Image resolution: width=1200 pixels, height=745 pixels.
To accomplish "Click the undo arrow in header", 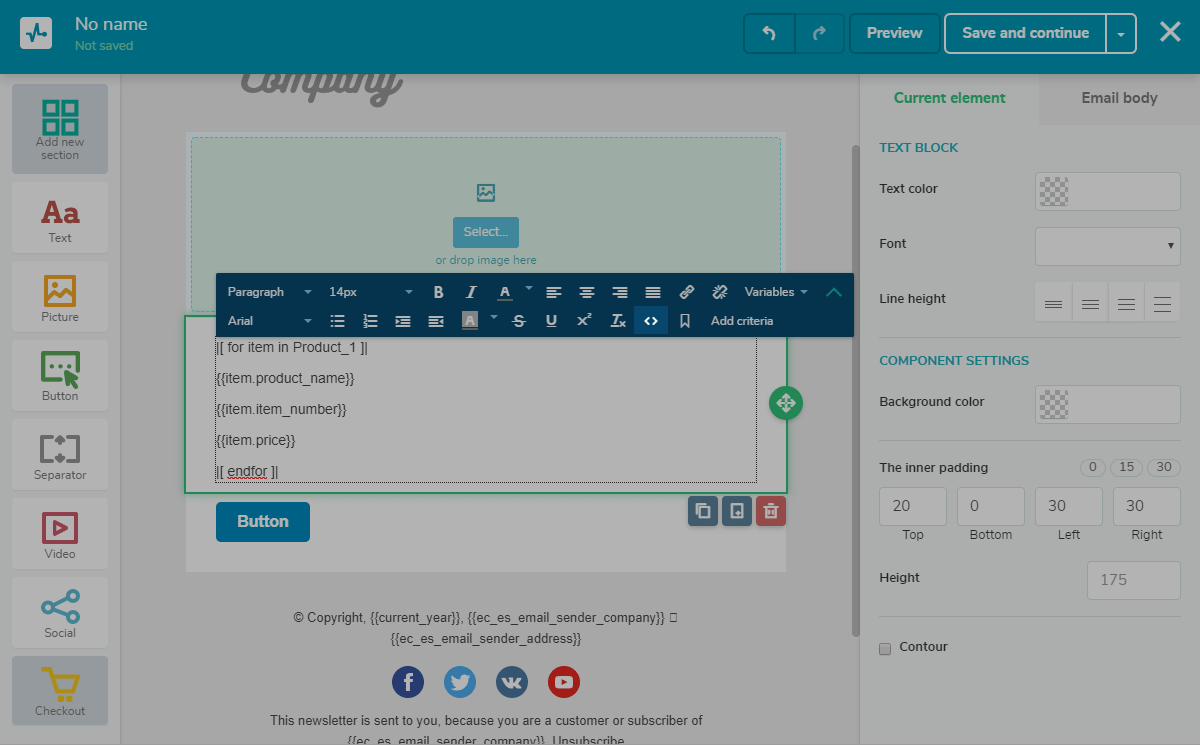I will (x=769, y=33).
